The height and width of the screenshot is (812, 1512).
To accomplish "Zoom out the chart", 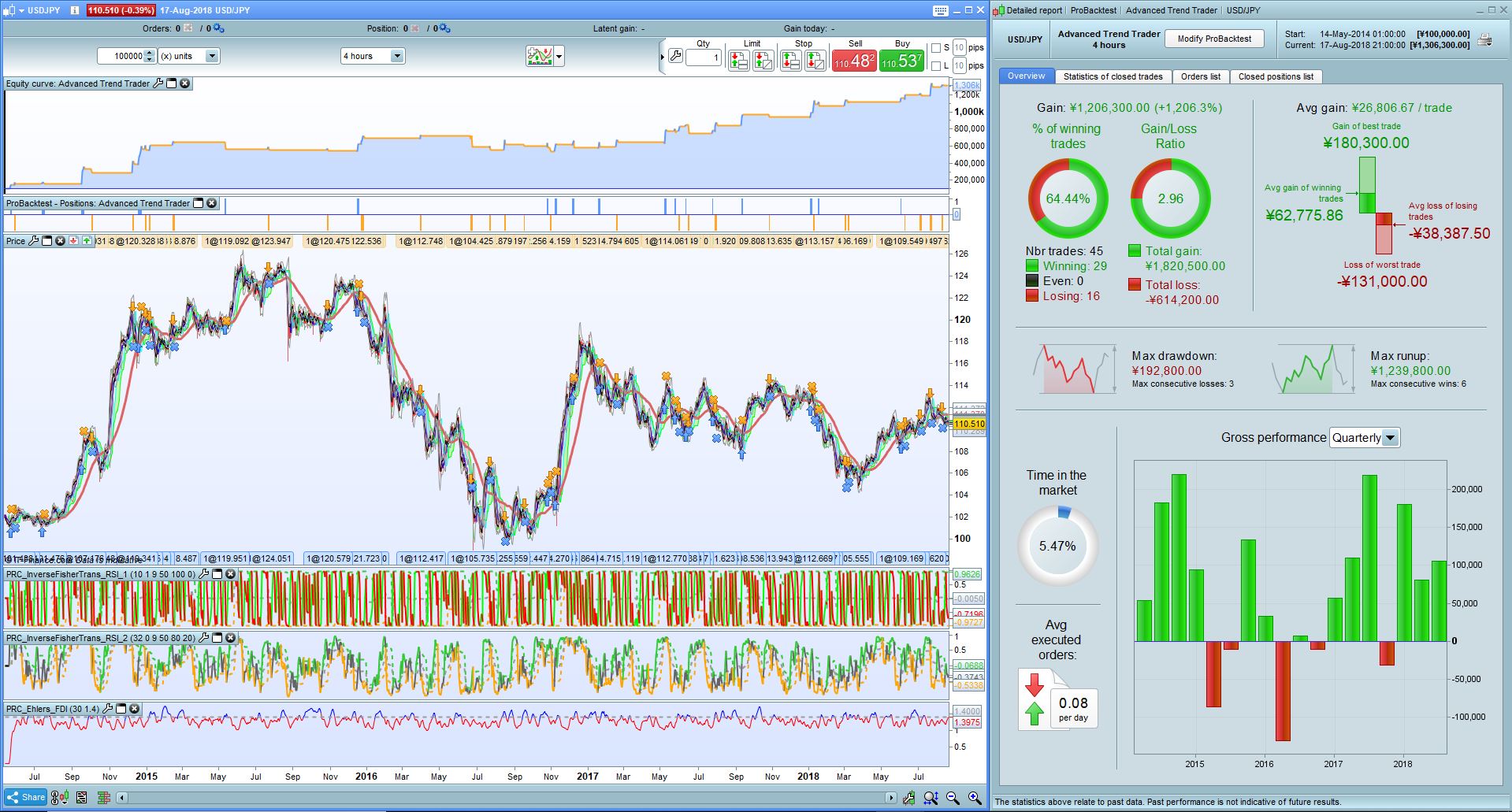I will coord(953,798).
